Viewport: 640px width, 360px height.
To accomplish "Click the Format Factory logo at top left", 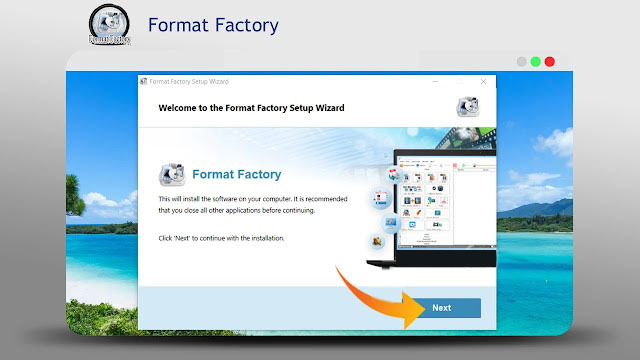I will (109, 24).
